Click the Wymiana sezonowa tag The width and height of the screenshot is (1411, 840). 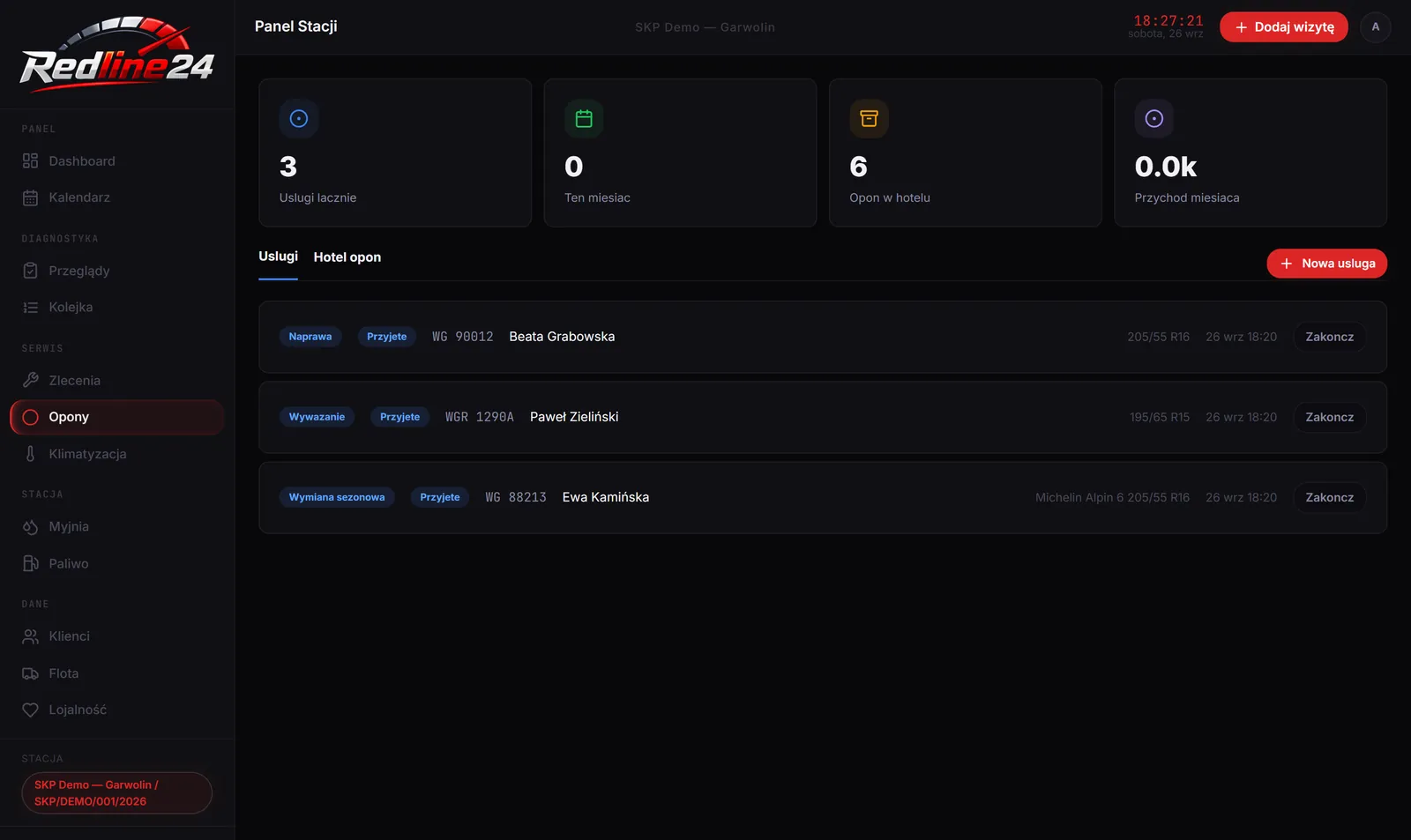pyautogui.click(x=337, y=497)
